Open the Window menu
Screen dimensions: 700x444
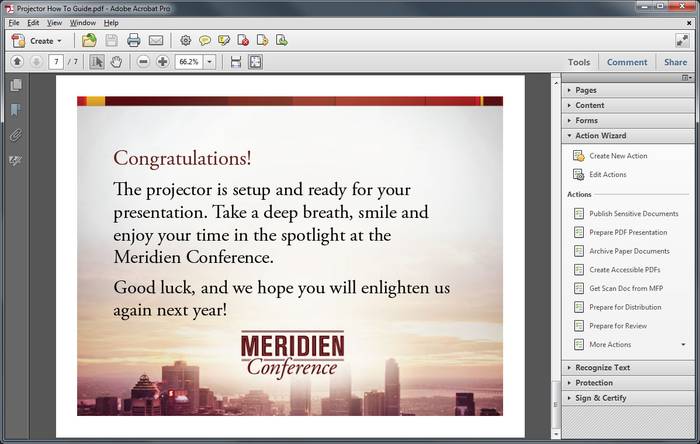[x=83, y=22]
